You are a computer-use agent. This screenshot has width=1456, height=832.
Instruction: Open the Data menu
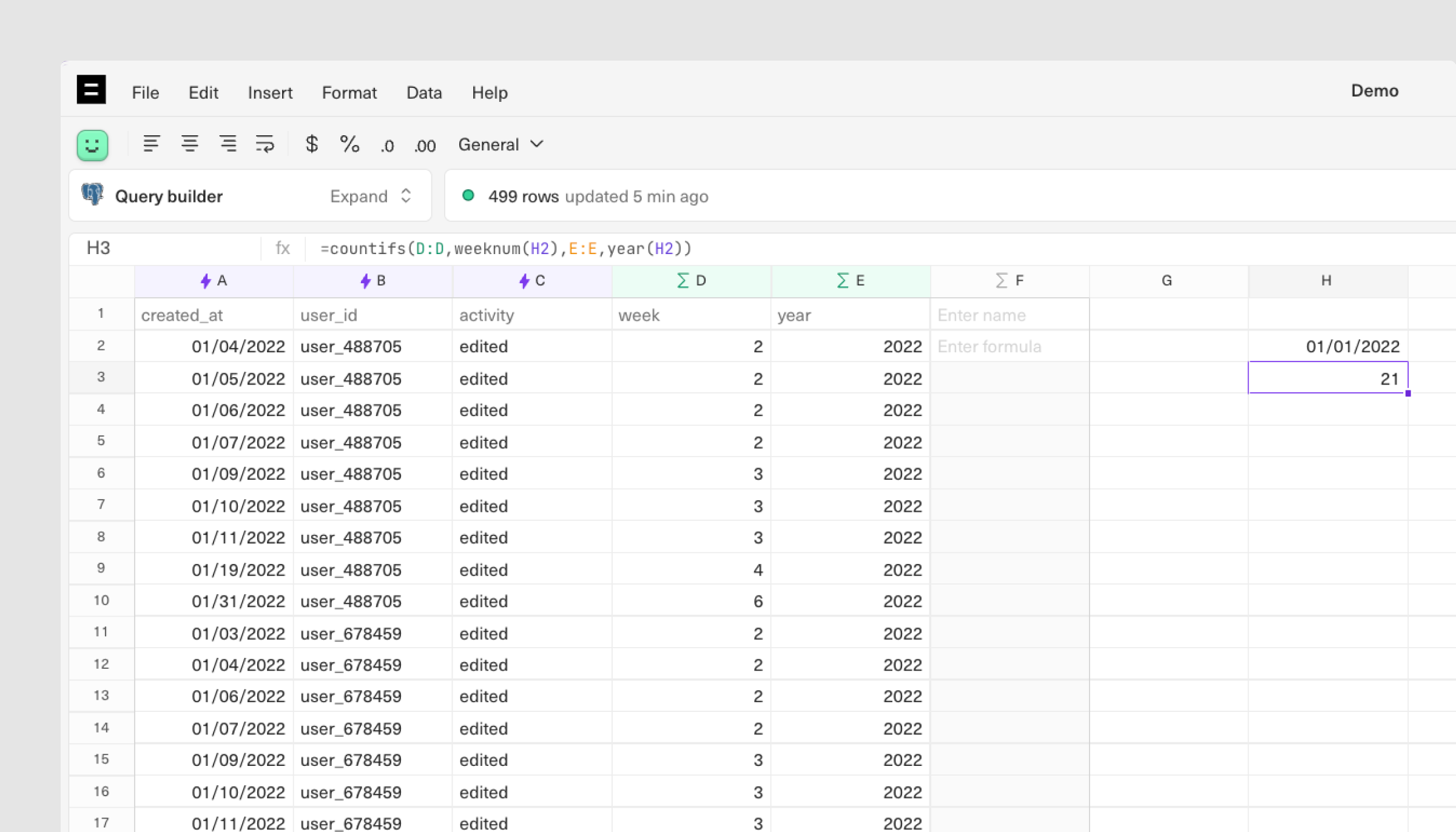pos(423,93)
